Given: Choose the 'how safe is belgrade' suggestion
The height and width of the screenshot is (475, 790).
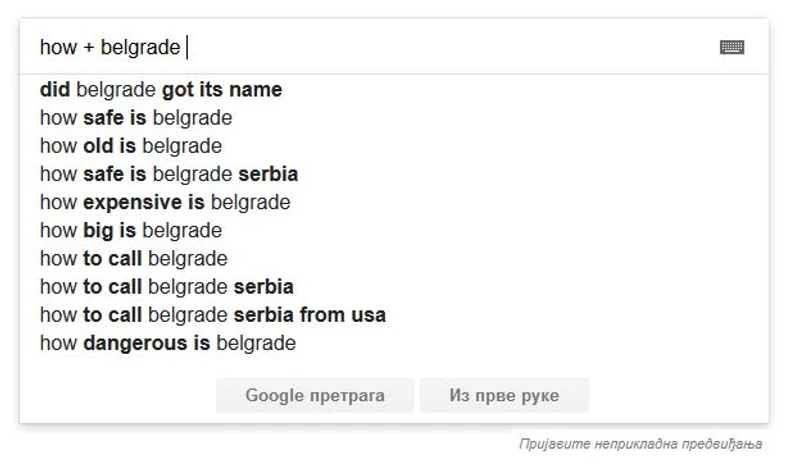Looking at the screenshot, I should [136, 118].
